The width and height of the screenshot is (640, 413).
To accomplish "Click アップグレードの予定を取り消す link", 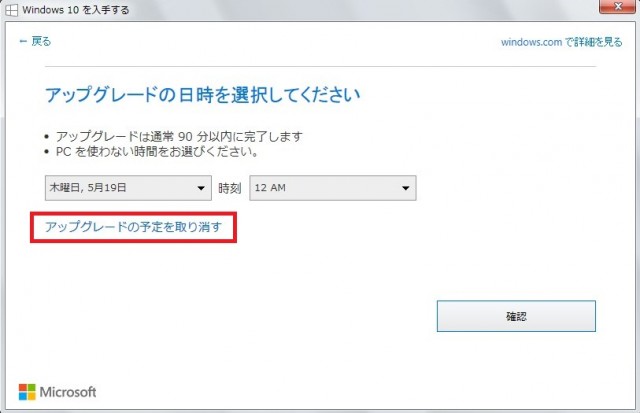I will coord(133,227).
